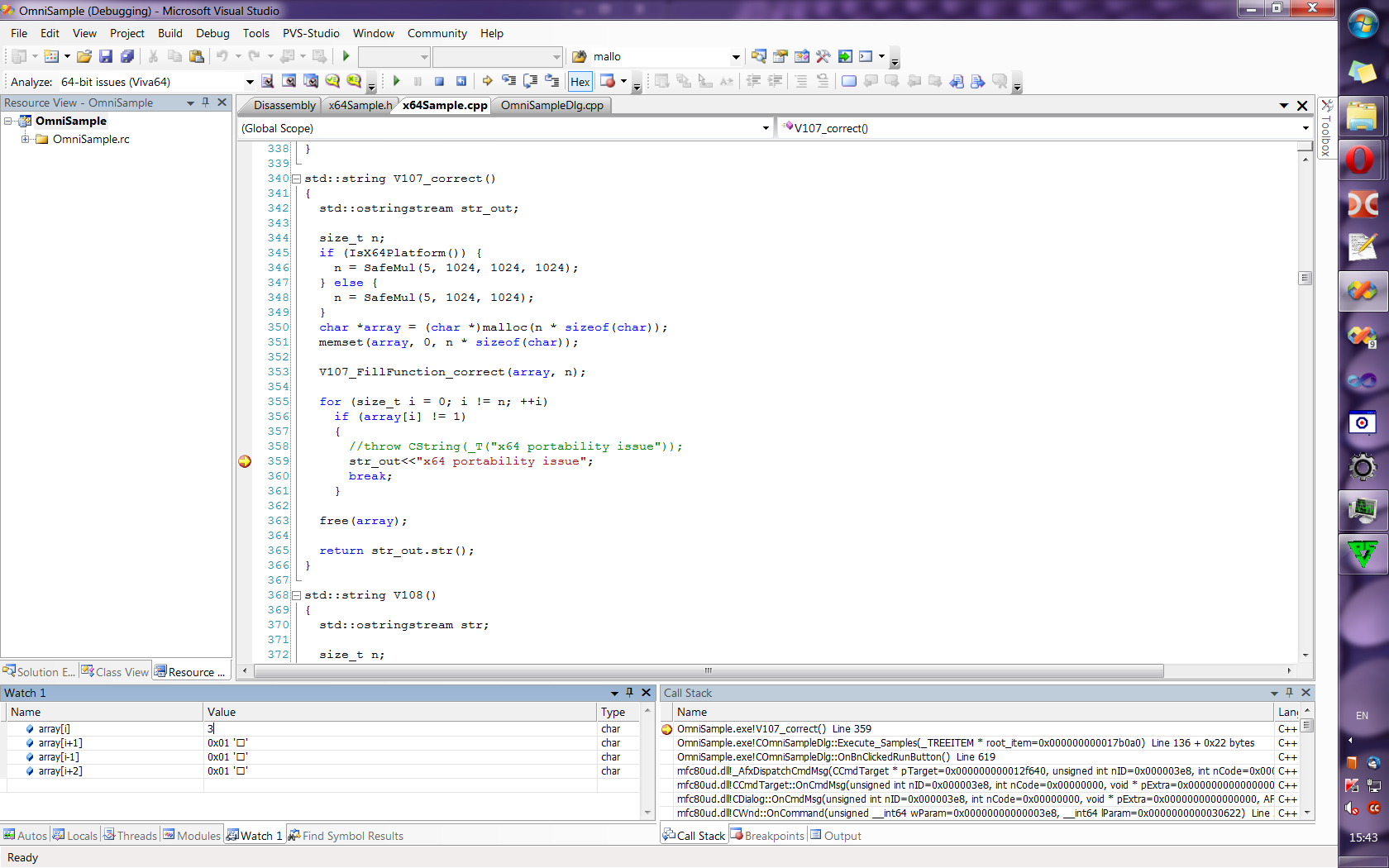The height and width of the screenshot is (868, 1389).
Task: Open the V107_correct() member dropdown
Action: (x=1305, y=128)
